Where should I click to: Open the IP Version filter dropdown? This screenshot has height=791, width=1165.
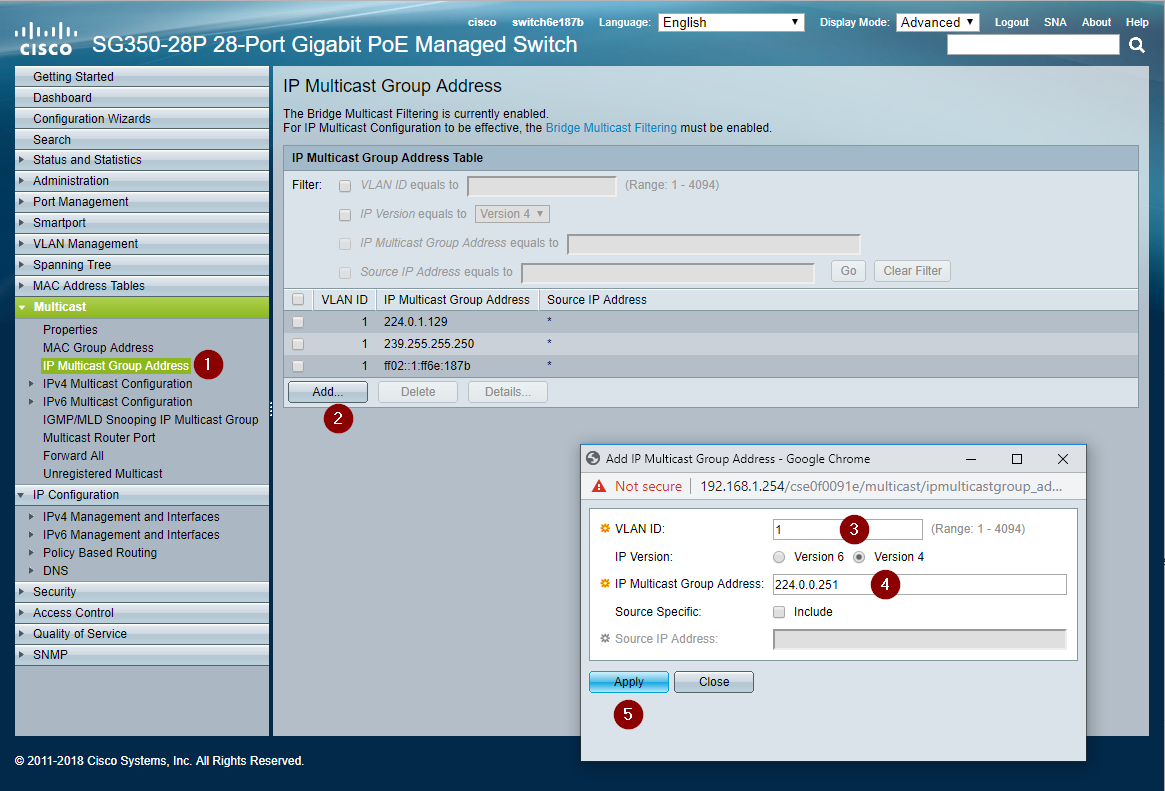[x=512, y=214]
